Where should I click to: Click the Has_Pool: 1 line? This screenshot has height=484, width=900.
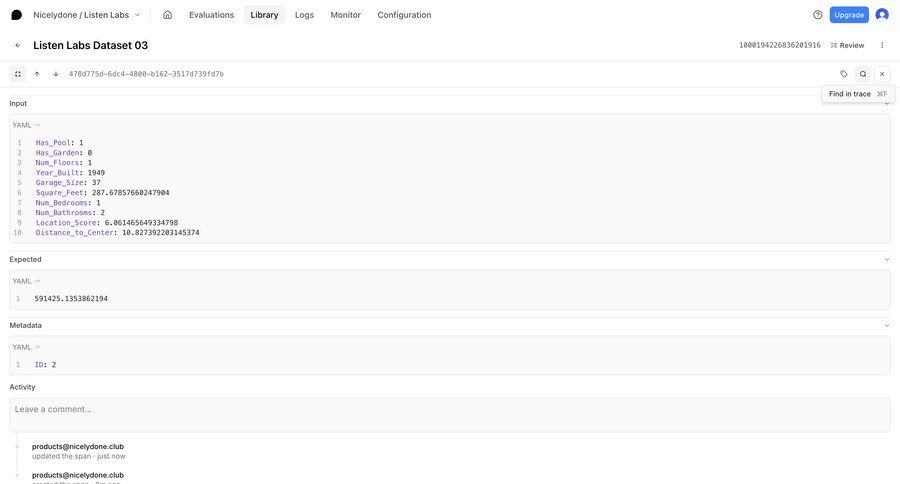click(x=59, y=143)
